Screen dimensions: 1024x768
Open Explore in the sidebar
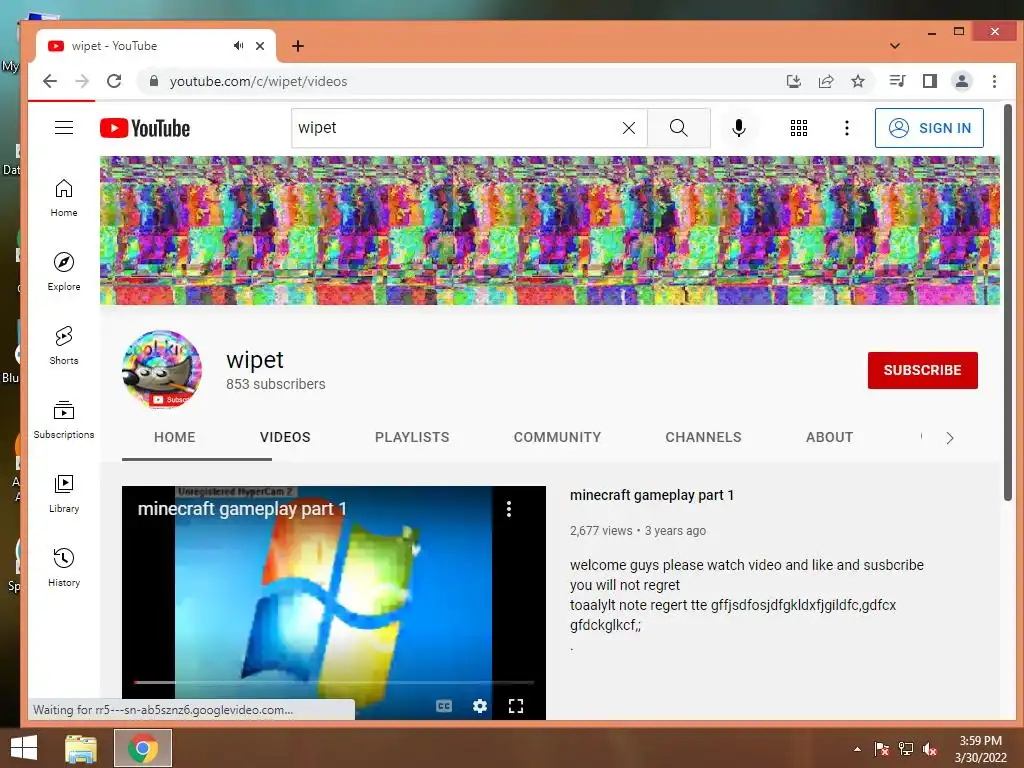coord(64,272)
